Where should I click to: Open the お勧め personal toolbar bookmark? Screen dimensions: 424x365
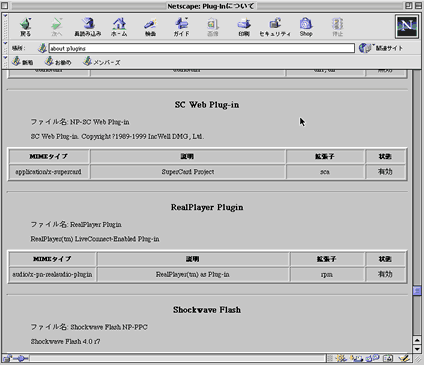[58, 62]
